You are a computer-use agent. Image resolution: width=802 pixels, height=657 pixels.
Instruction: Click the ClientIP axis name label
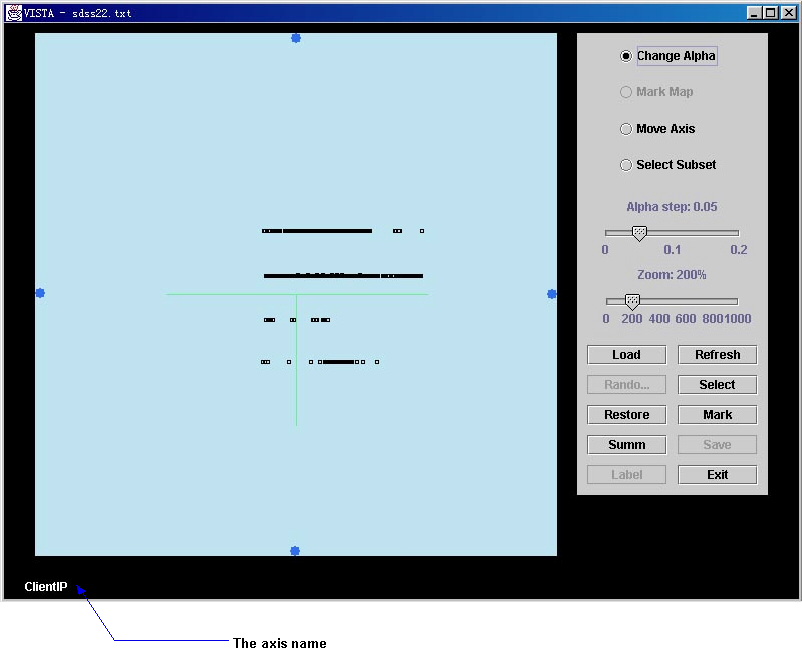click(46, 587)
